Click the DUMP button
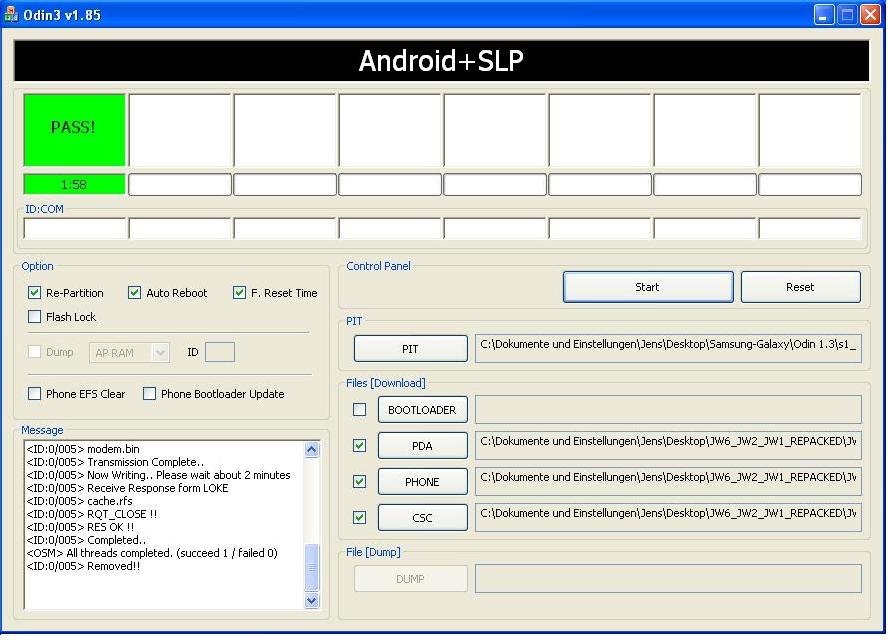 [411, 578]
